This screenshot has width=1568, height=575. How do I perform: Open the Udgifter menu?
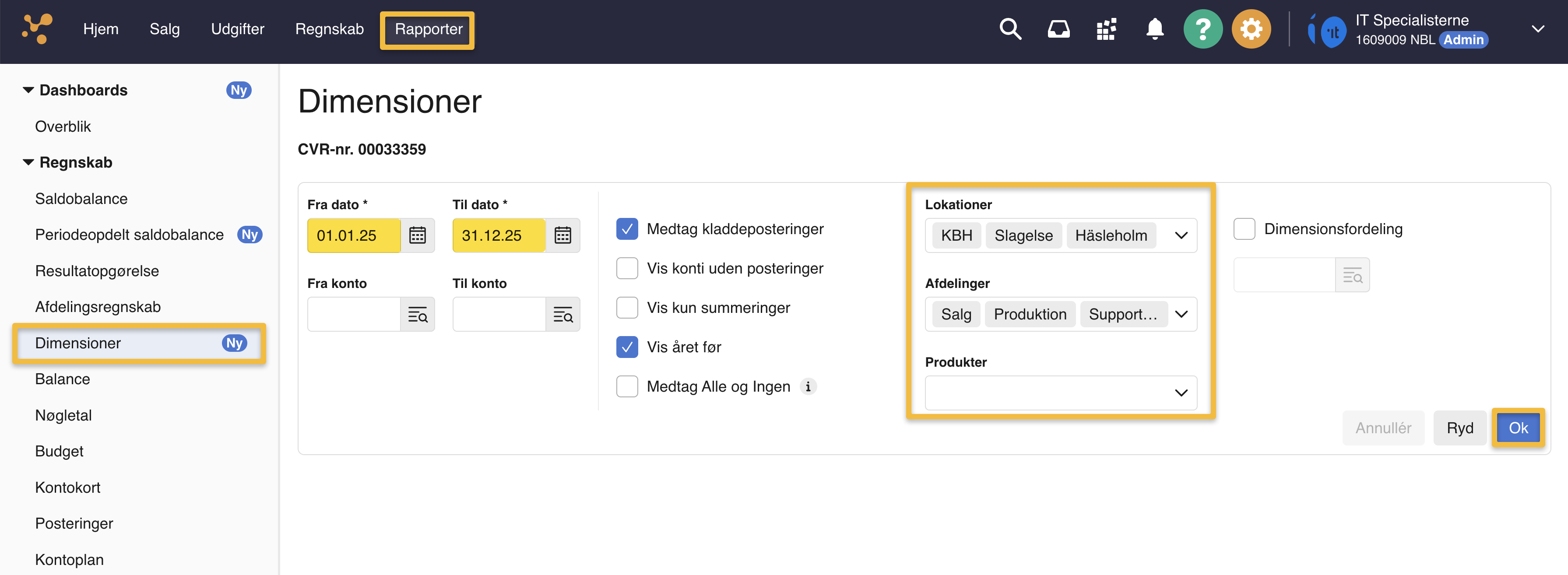tap(237, 28)
